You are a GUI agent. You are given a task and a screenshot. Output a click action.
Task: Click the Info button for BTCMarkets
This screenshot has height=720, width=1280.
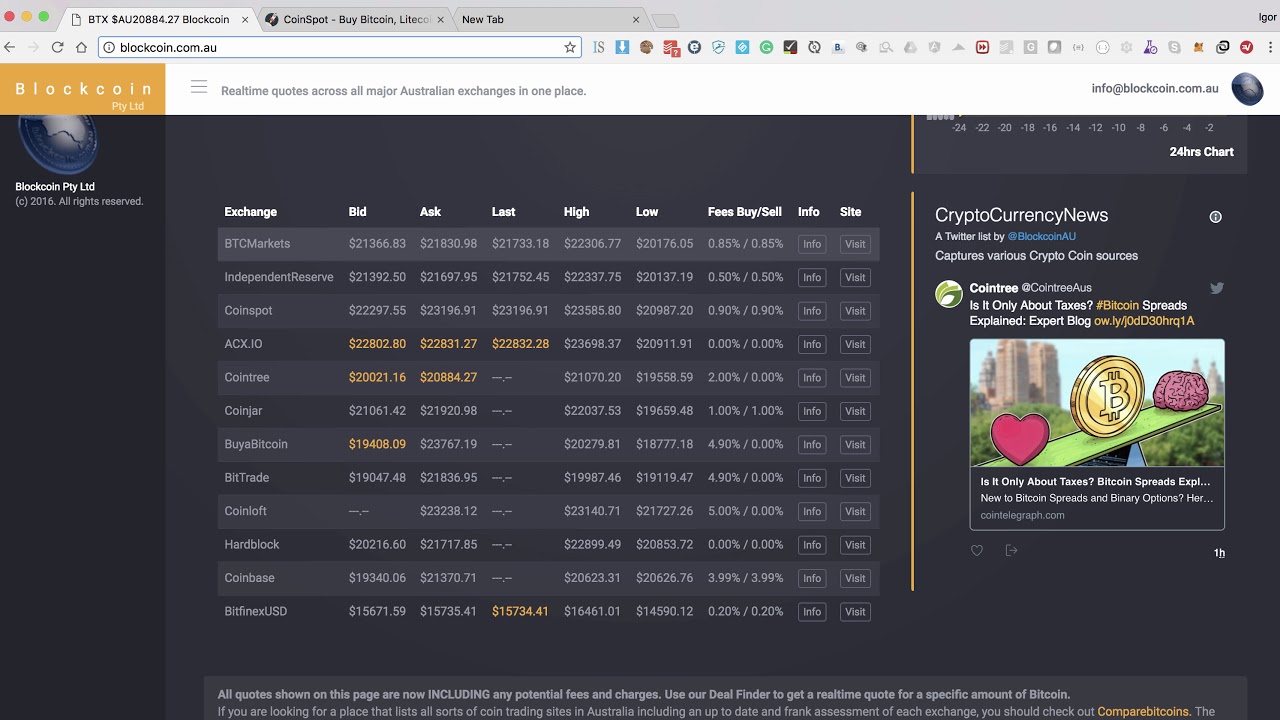coord(812,244)
